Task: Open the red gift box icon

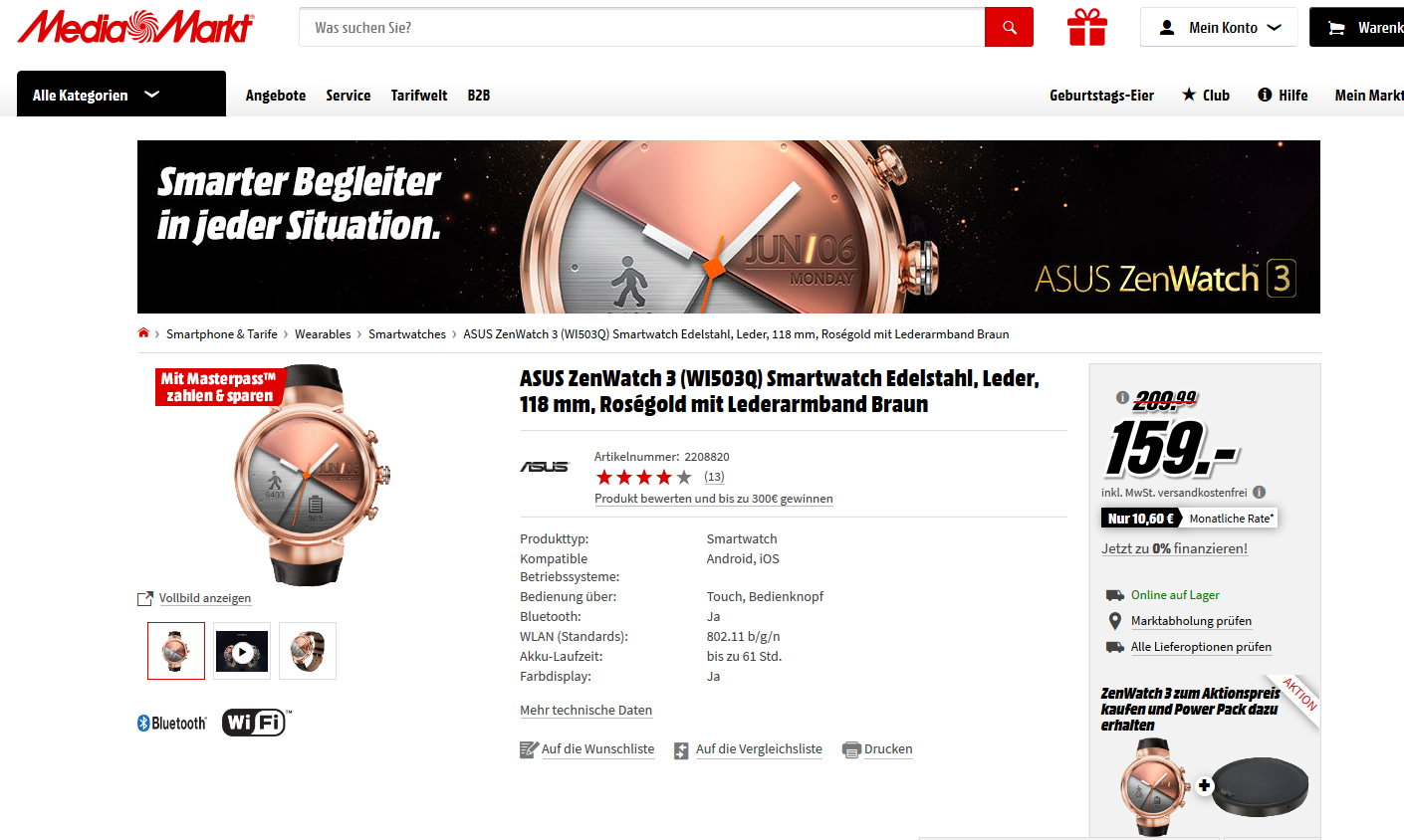Action: tap(1087, 27)
